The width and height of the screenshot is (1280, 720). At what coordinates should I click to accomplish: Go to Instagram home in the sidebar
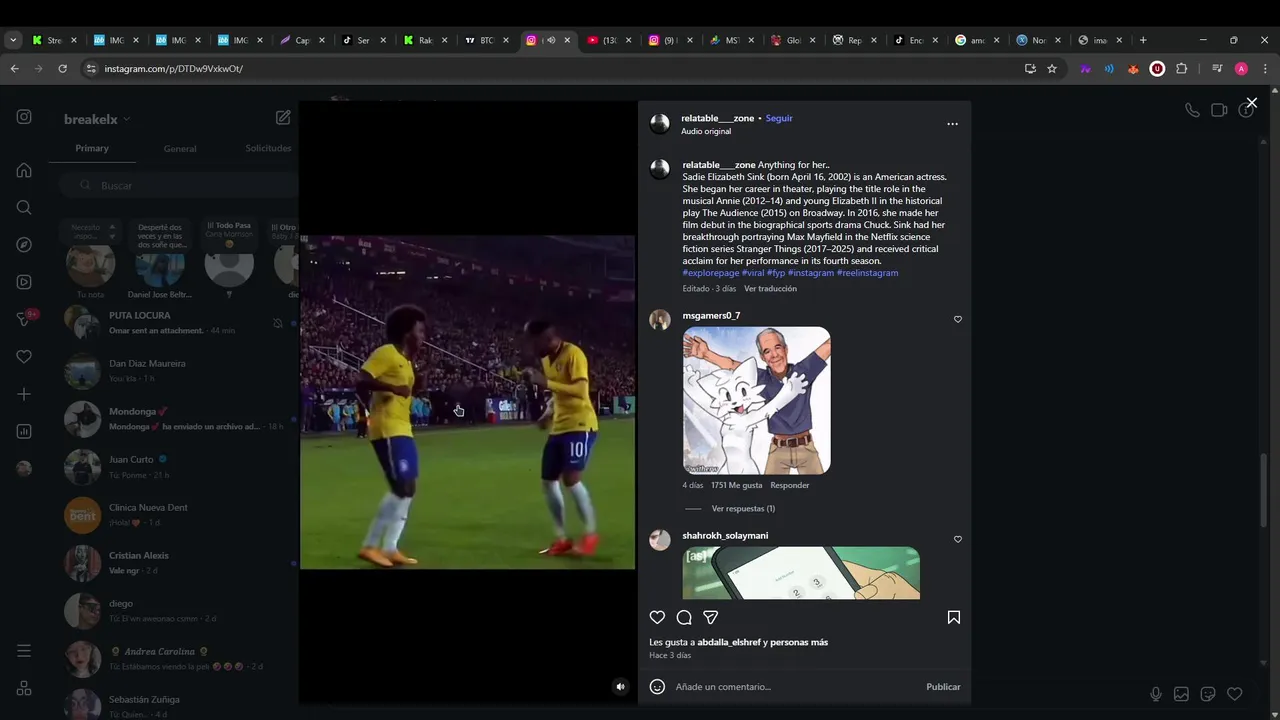click(x=24, y=170)
